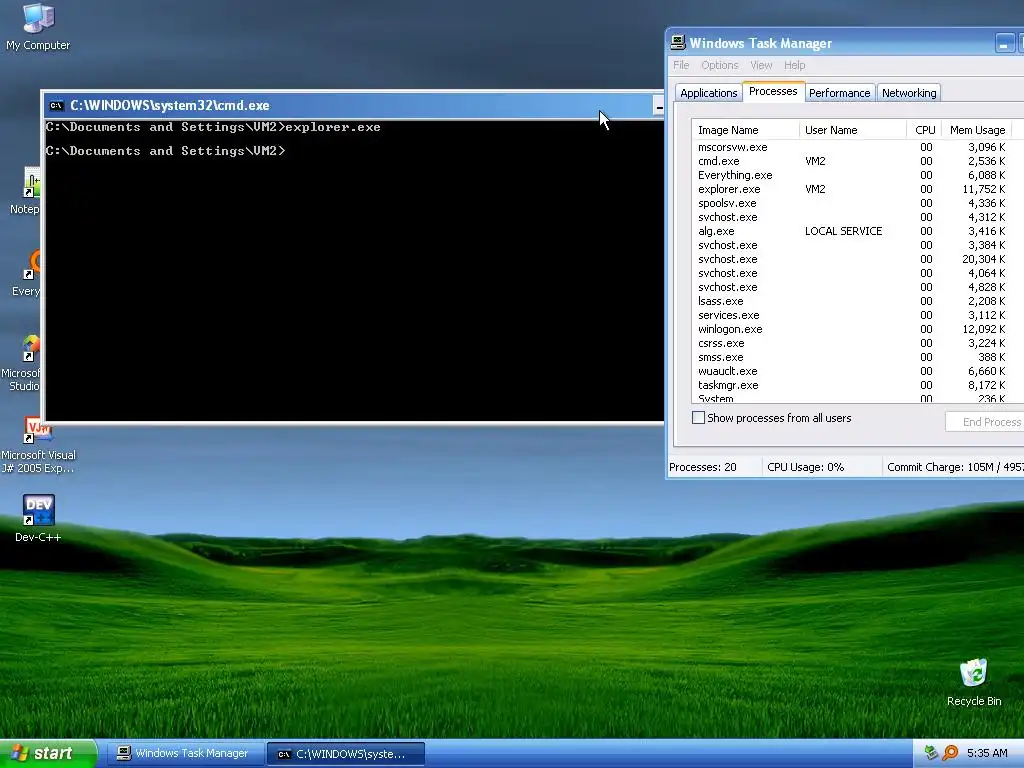Minimize the cmd.exe window
This screenshot has width=1024, height=768.
click(658, 106)
